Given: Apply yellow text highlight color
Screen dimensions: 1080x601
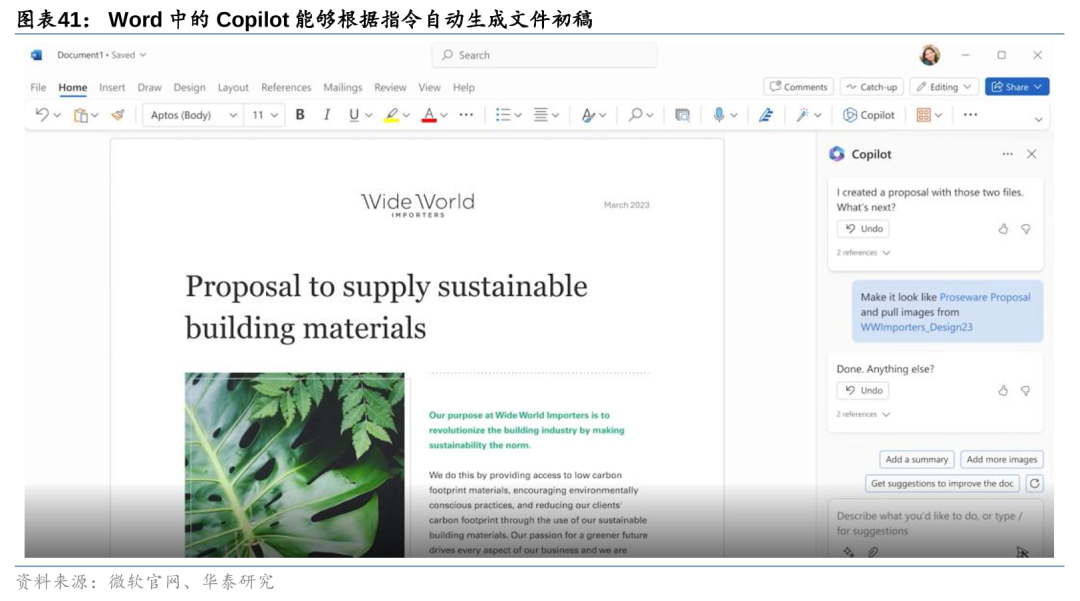Looking at the screenshot, I should pyautogui.click(x=391, y=115).
